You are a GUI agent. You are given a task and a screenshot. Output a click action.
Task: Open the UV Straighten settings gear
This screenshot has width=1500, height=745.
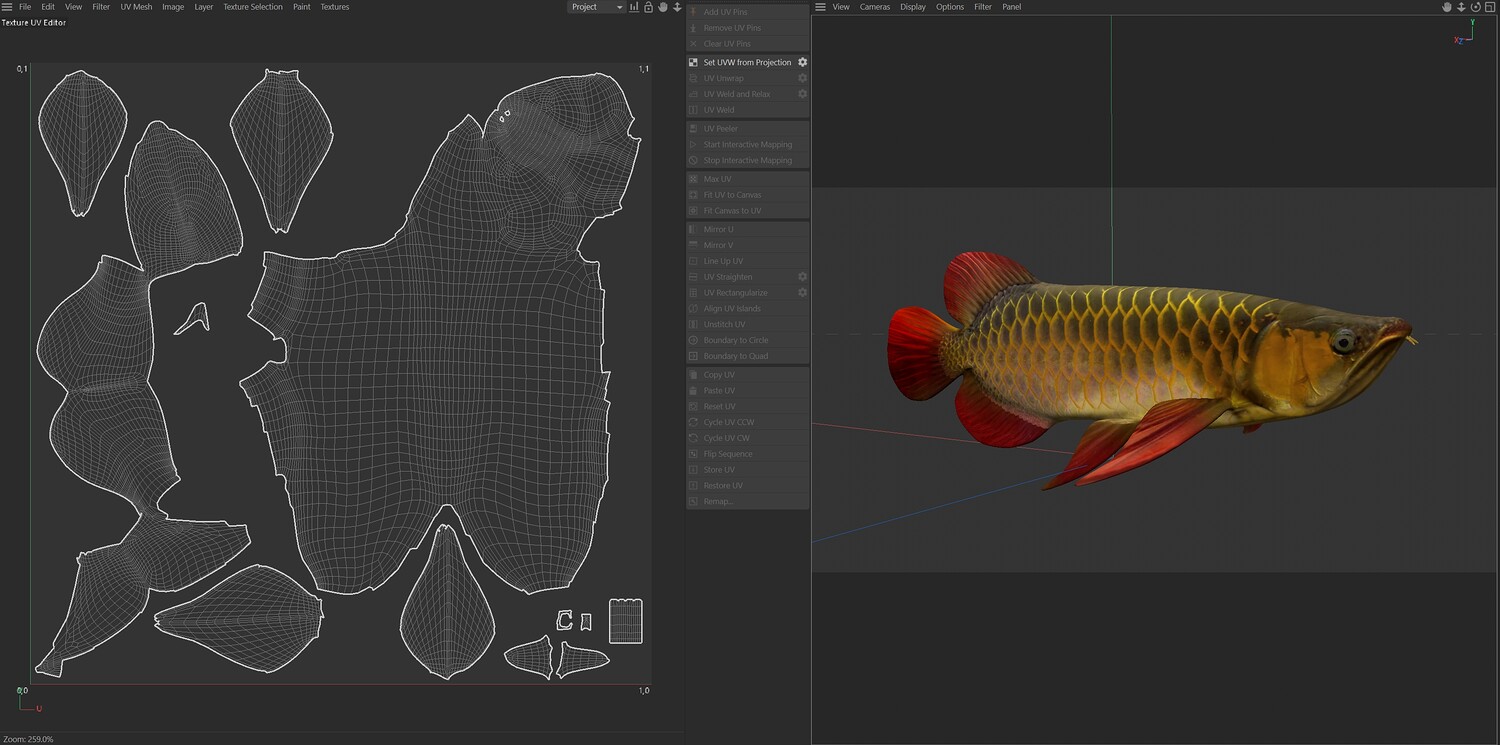802,277
